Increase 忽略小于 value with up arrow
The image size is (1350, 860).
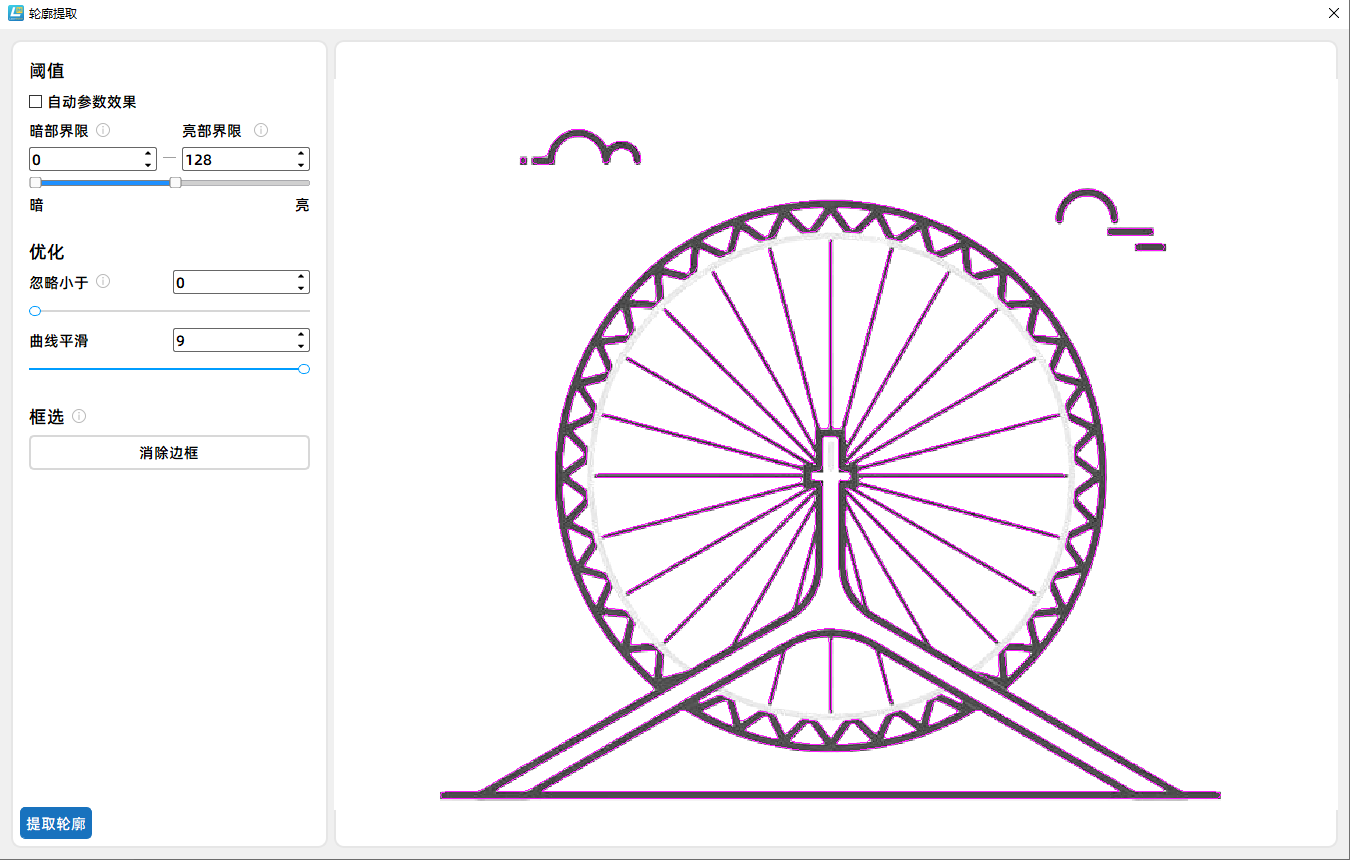[x=301, y=277]
